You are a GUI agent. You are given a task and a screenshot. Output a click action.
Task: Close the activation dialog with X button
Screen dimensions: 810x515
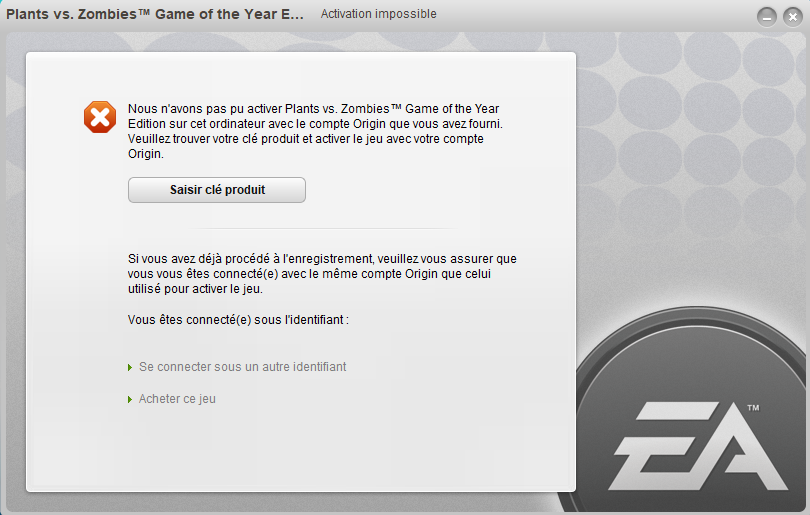coord(792,17)
